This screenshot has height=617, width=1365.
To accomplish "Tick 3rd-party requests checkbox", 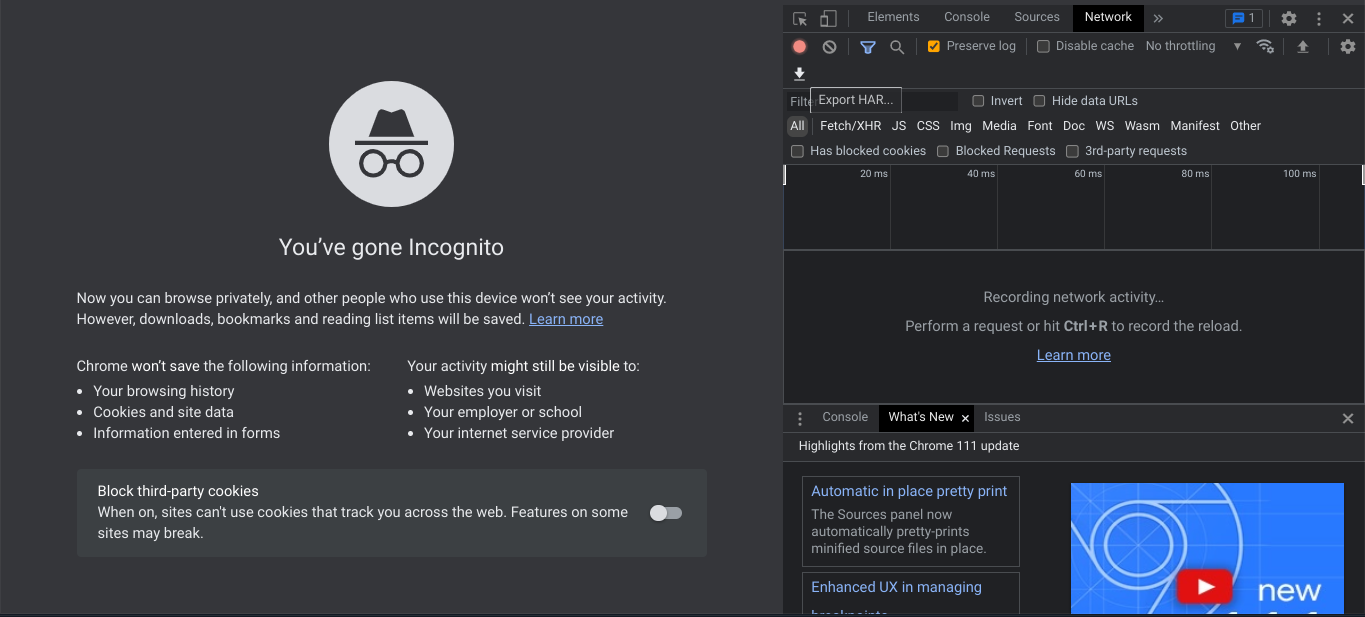I will [x=1072, y=151].
